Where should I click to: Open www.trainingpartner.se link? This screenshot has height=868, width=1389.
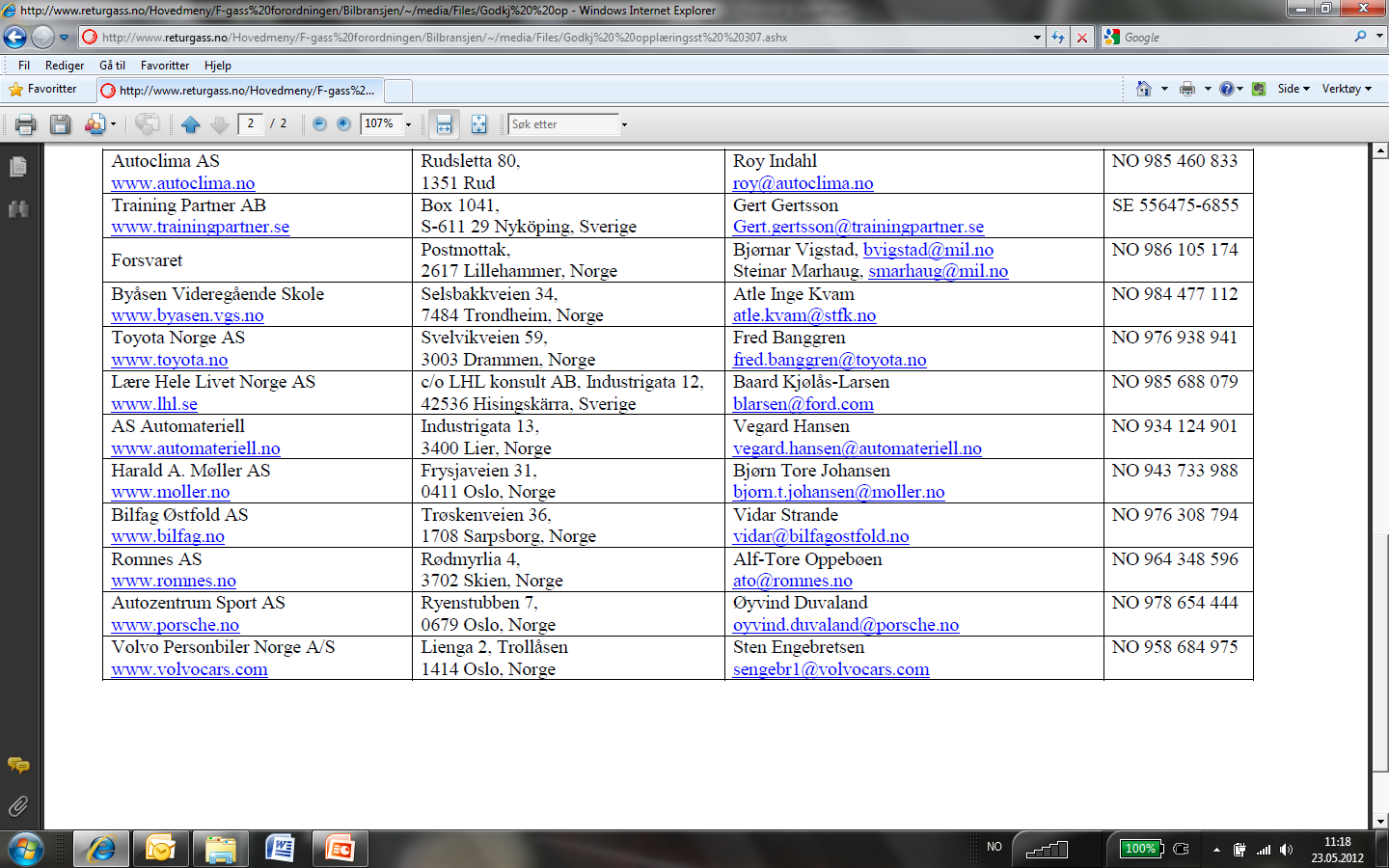coord(201,227)
